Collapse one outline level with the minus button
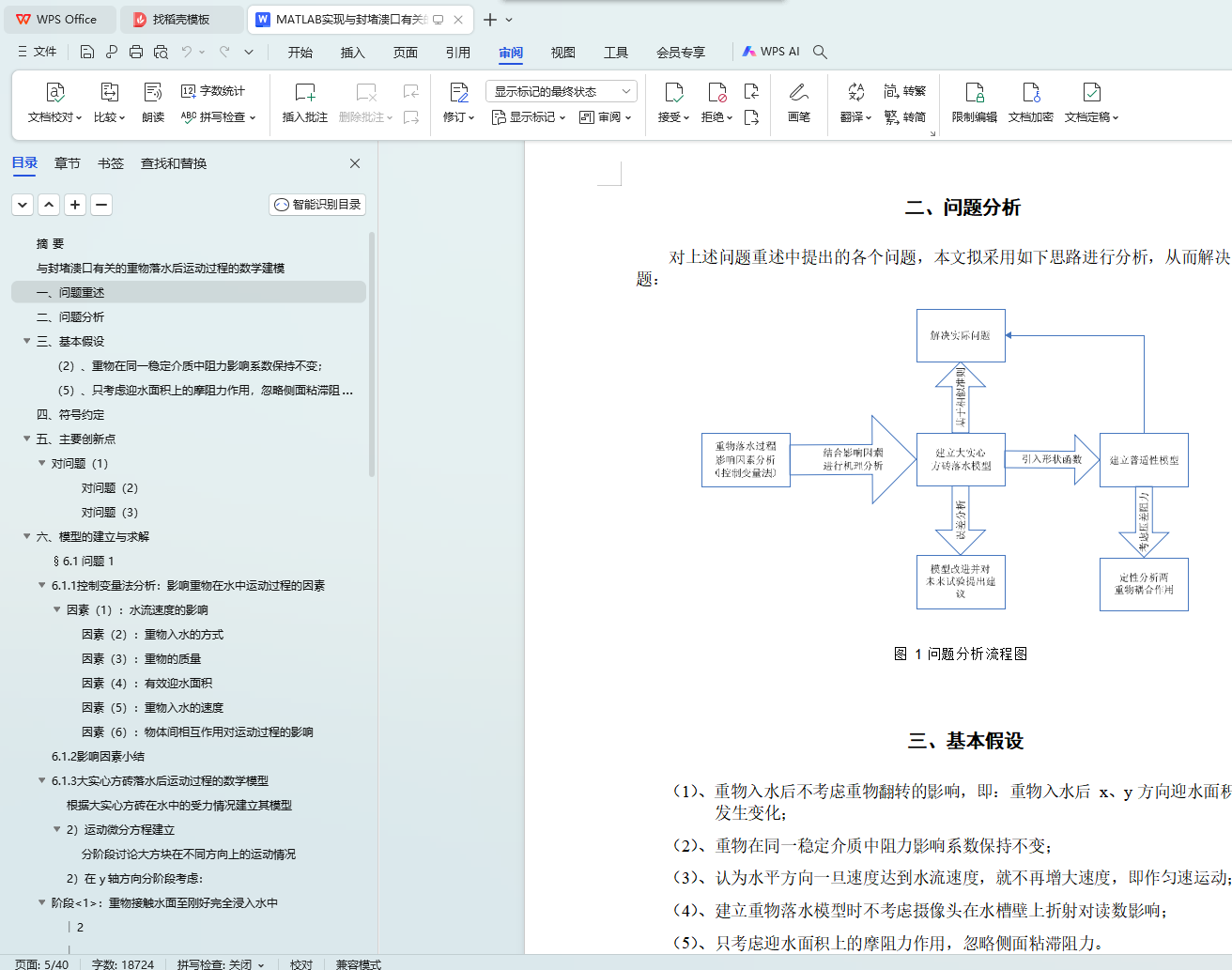Image resolution: width=1232 pixels, height=970 pixels. [x=101, y=204]
